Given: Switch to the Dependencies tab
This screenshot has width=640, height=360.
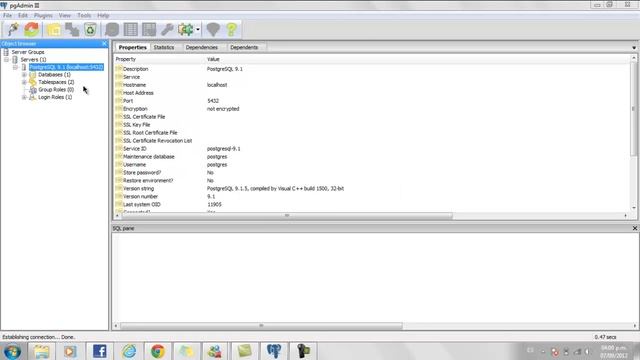Looking at the screenshot, I should [202, 47].
